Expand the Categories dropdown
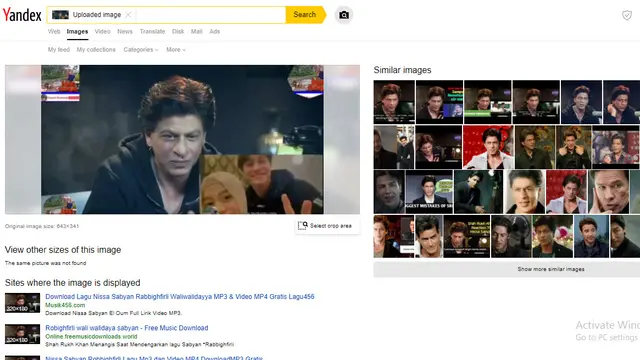The image size is (640, 360). pos(141,50)
